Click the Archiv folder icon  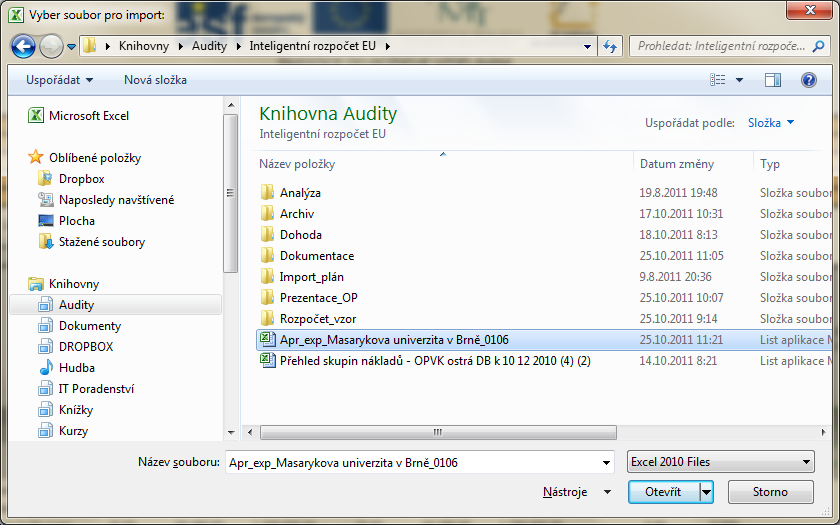pos(267,214)
